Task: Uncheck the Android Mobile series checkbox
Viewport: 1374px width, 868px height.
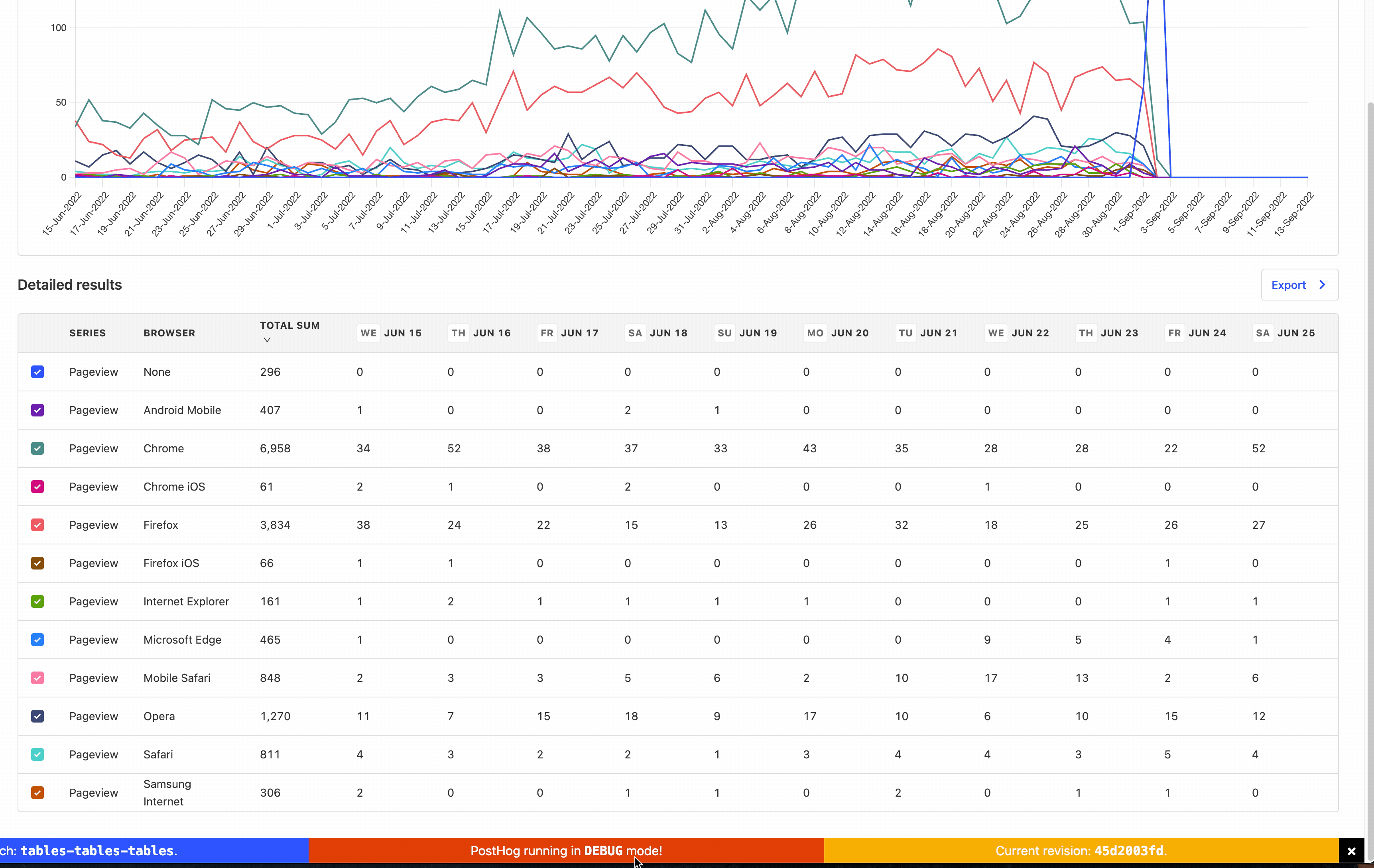Action: coord(37,410)
